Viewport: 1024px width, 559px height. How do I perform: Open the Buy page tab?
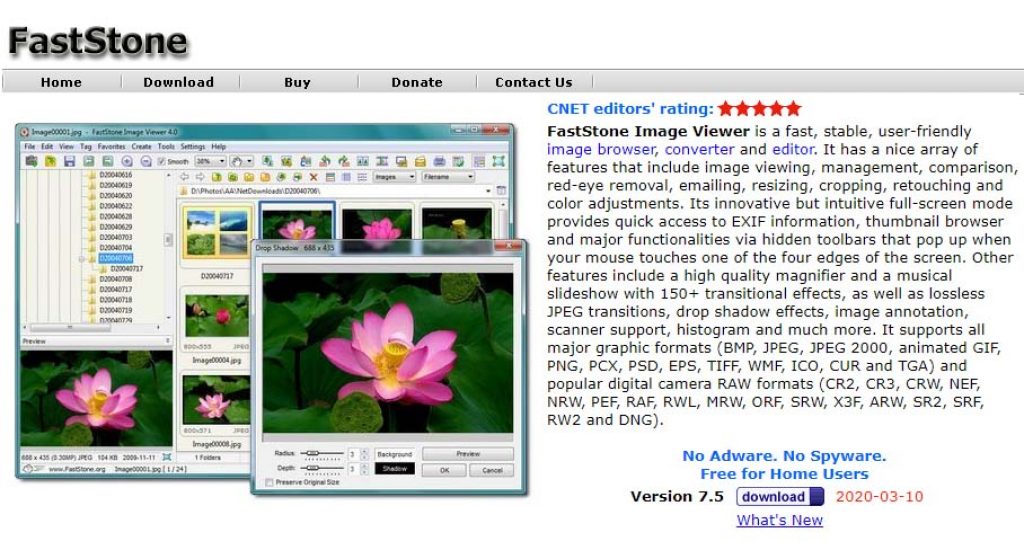[297, 82]
